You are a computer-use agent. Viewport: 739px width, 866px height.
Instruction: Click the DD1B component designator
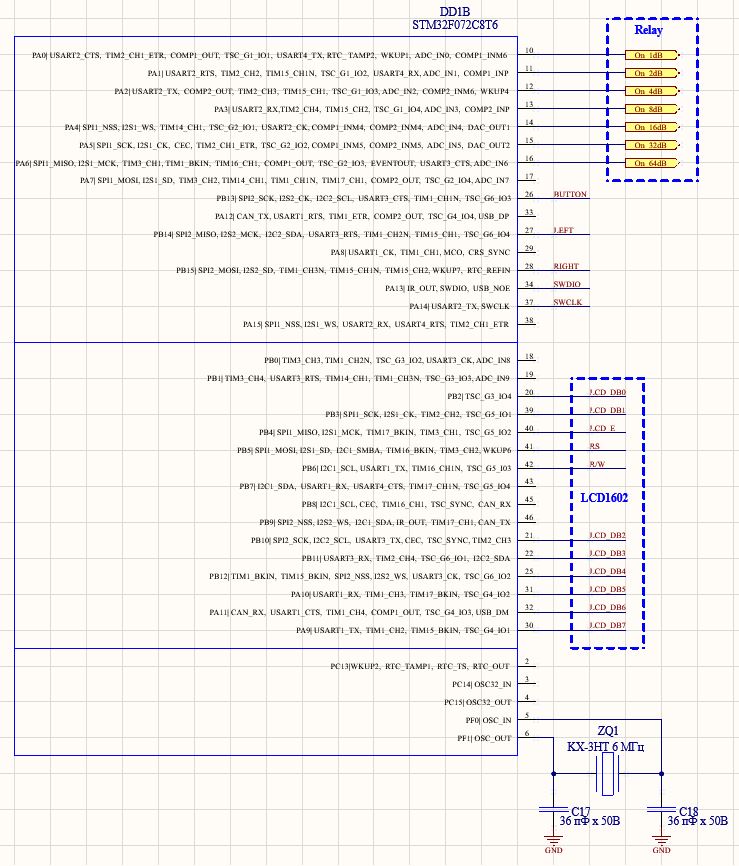tap(455, 12)
